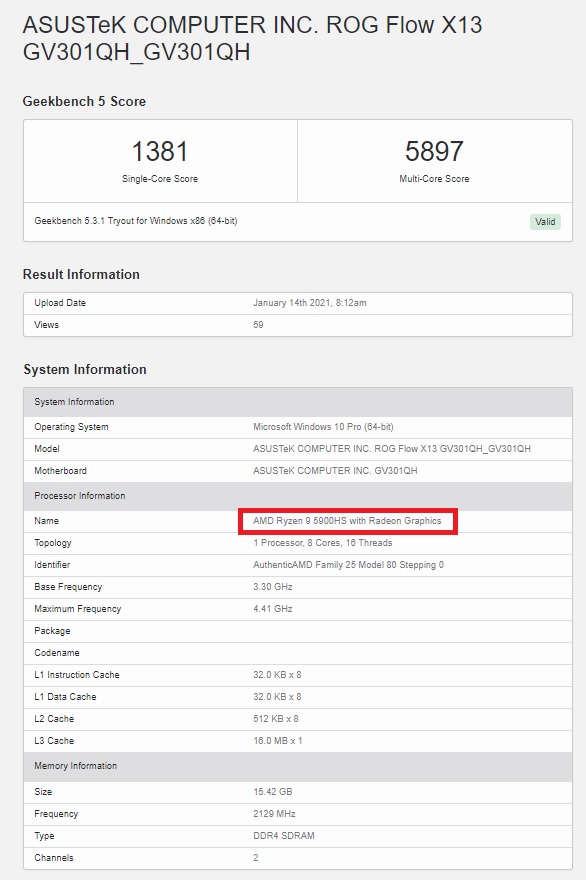The width and height of the screenshot is (586, 880).
Task: Click the Memory Information section header
Action: coord(298,766)
